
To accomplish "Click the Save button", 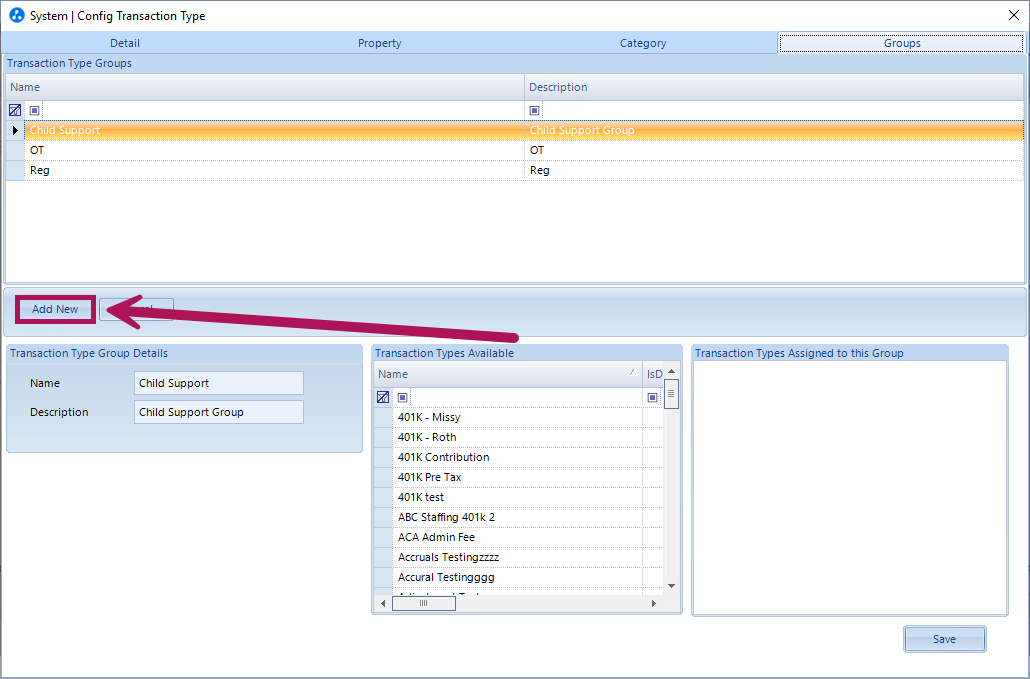I will point(945,639).
